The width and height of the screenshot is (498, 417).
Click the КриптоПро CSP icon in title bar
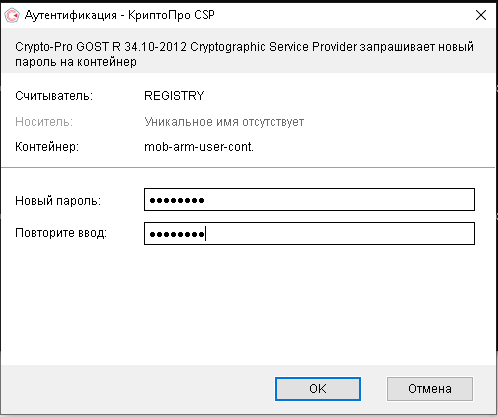[x=12, y=15]
